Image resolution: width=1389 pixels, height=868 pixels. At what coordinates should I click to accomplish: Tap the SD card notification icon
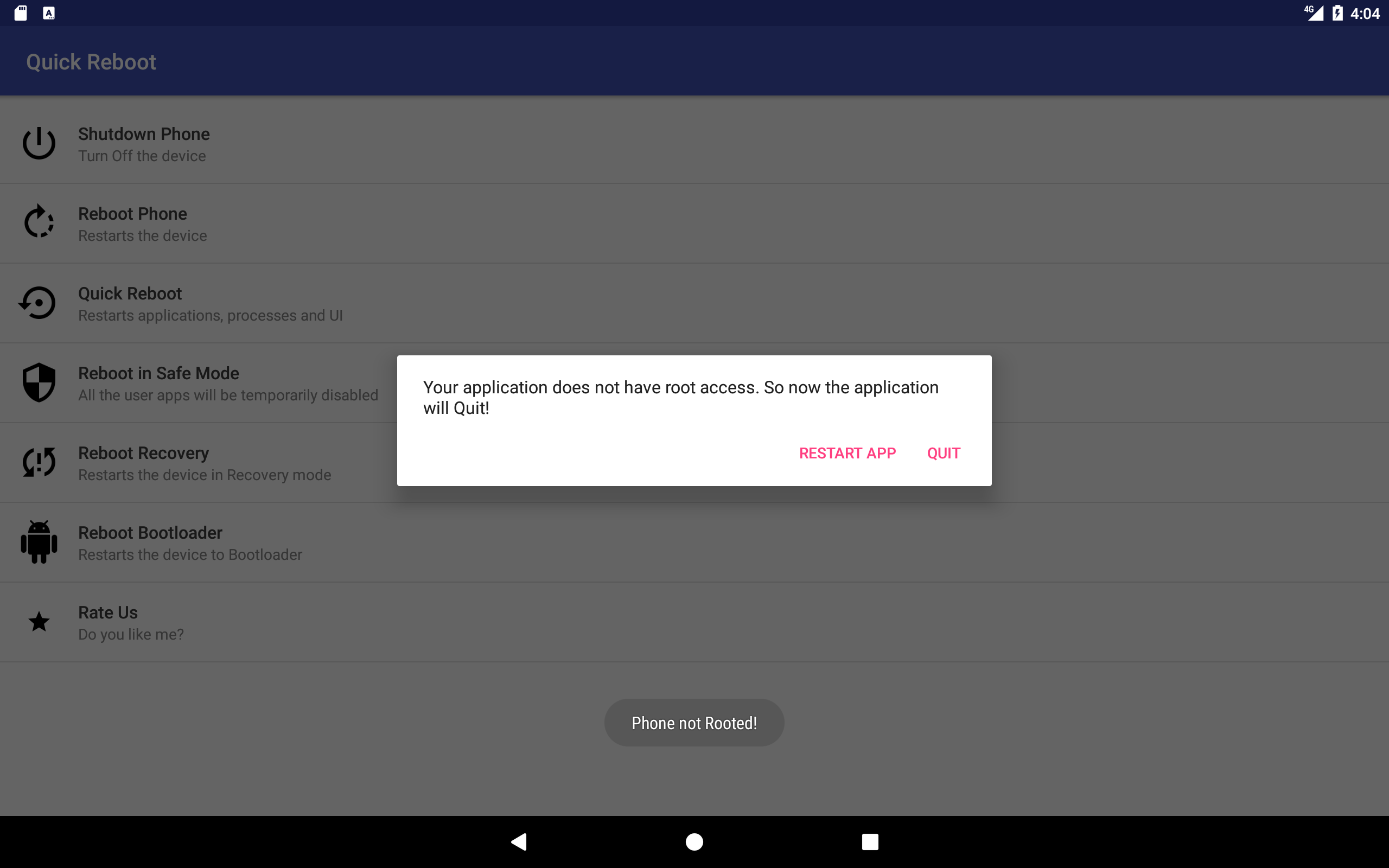tap(21, 12)
